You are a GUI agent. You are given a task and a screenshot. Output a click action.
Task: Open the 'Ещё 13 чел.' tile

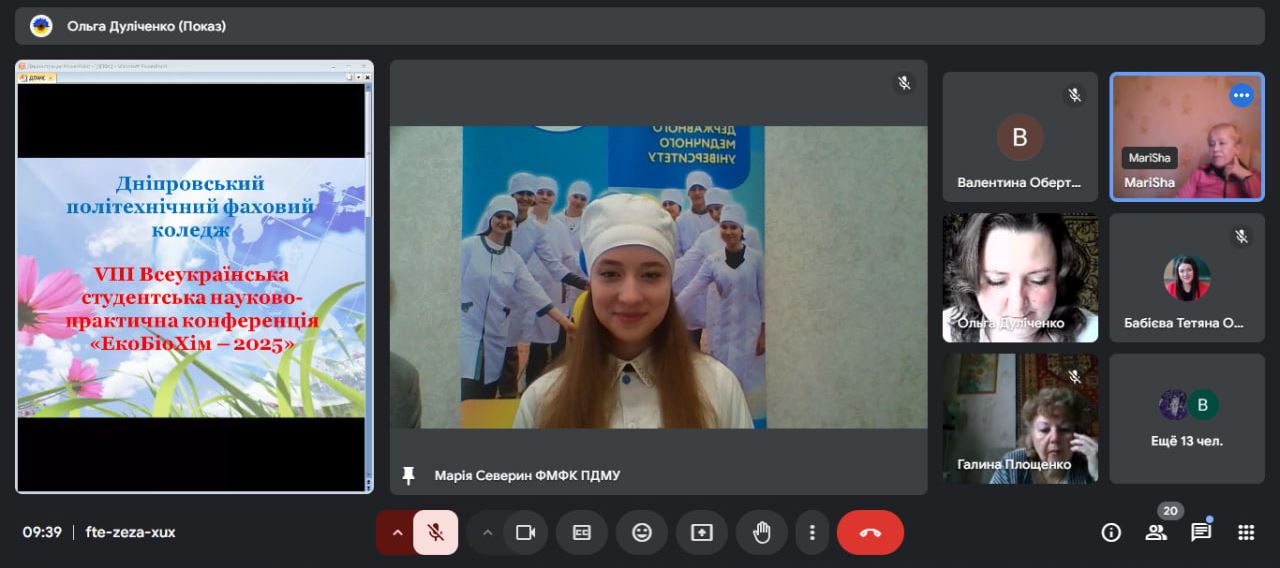1186,418
